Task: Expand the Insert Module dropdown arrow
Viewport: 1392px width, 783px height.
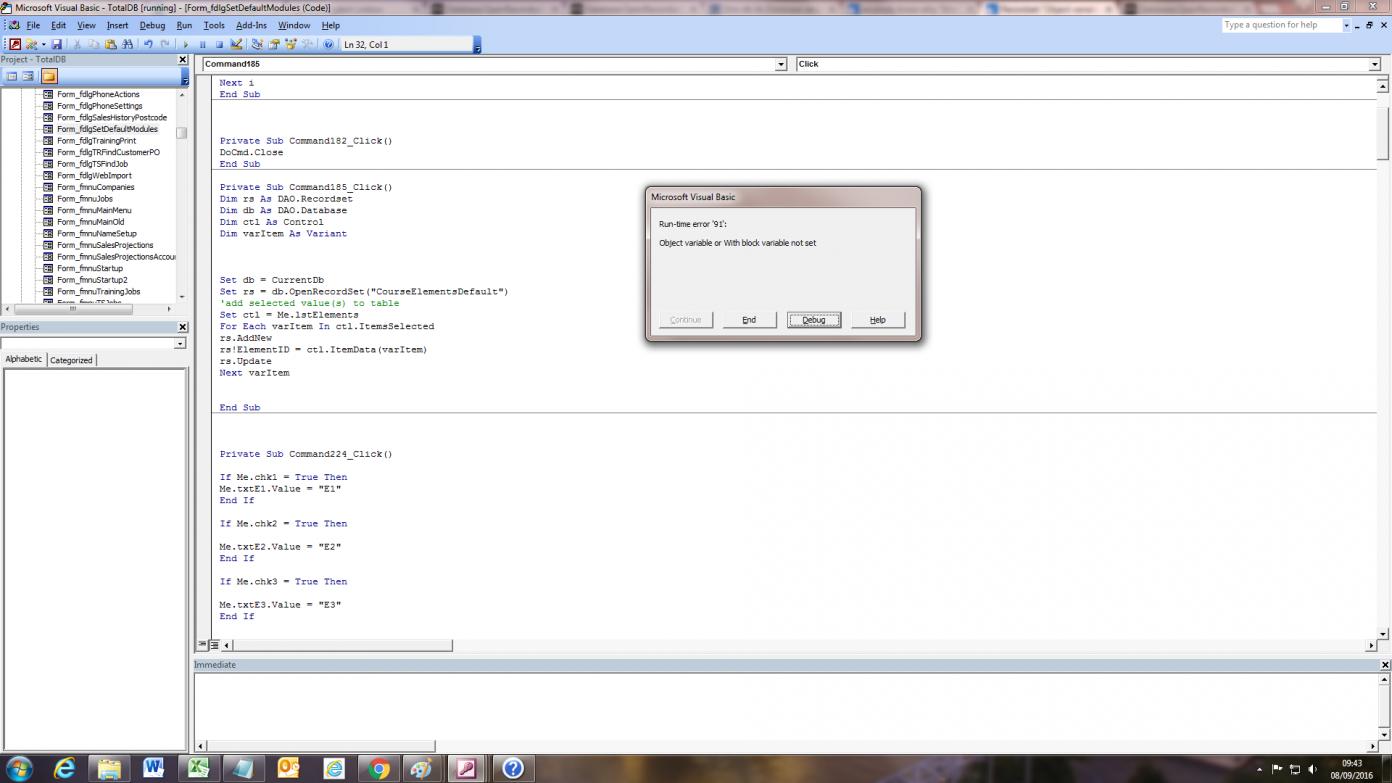Action: click(x=43, y=44)
